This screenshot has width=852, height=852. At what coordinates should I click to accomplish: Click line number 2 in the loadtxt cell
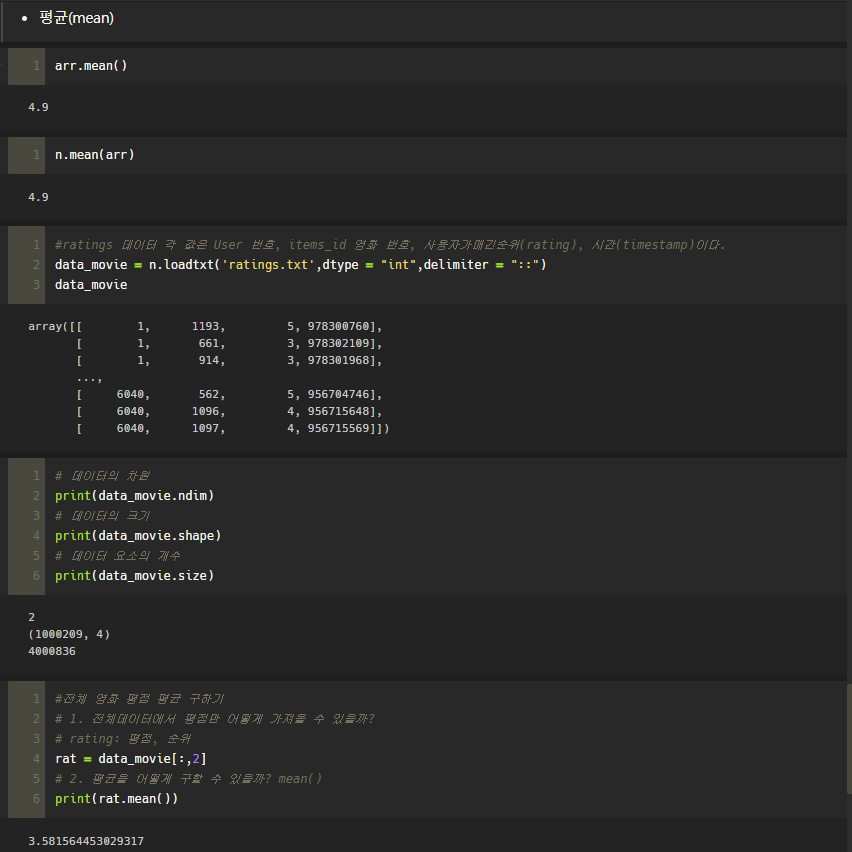point(36,264)
